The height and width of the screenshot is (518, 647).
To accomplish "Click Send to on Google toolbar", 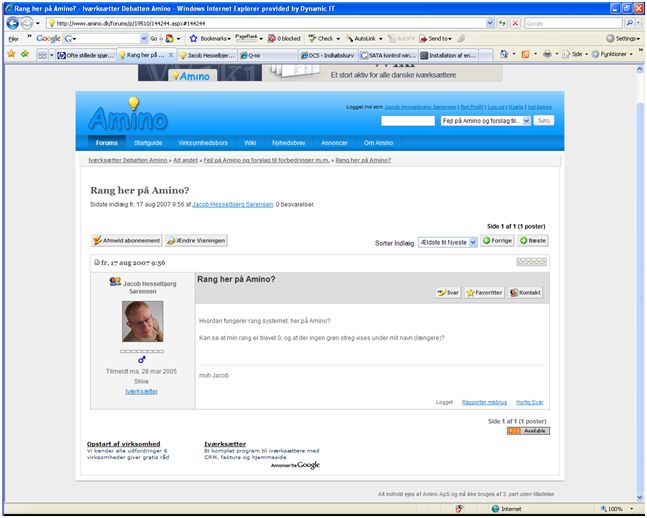I will (x=436, y=38).
